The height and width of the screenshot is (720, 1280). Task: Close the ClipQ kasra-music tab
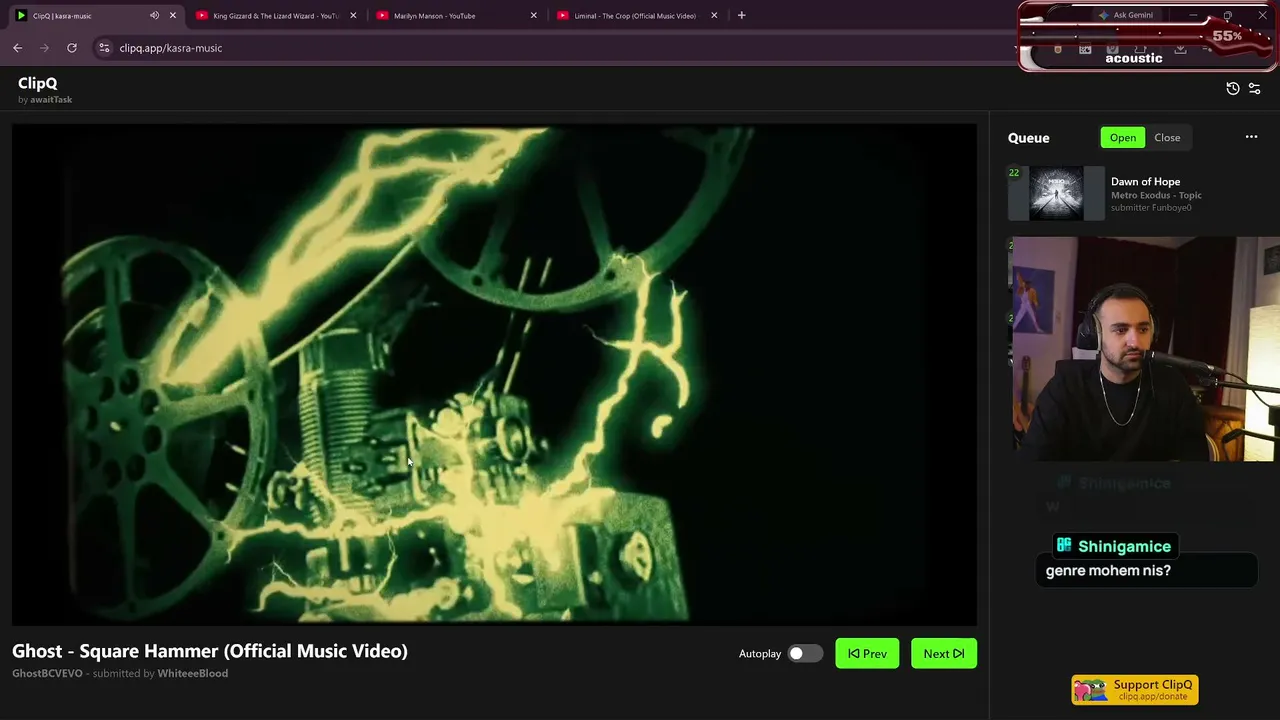point(172,16)
